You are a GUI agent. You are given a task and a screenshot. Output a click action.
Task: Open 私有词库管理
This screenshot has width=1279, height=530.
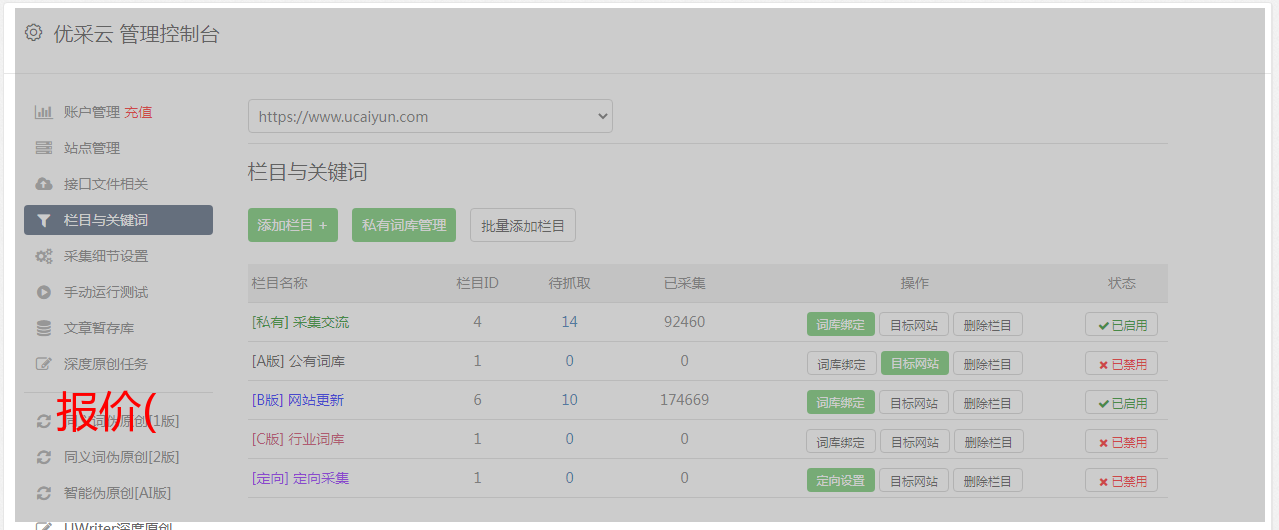point(404,225)
